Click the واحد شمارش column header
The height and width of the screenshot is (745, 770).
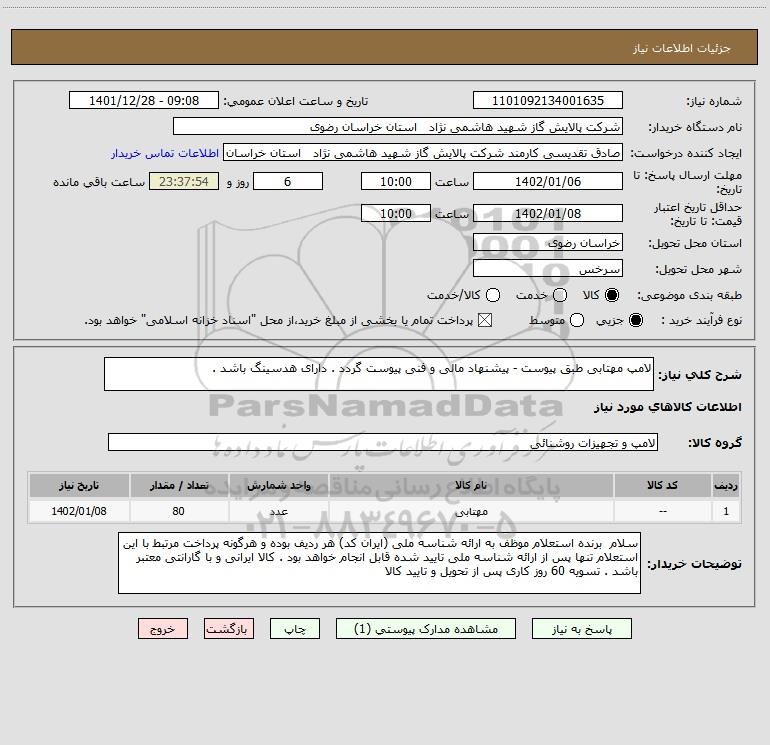click(x=278, y=486)
